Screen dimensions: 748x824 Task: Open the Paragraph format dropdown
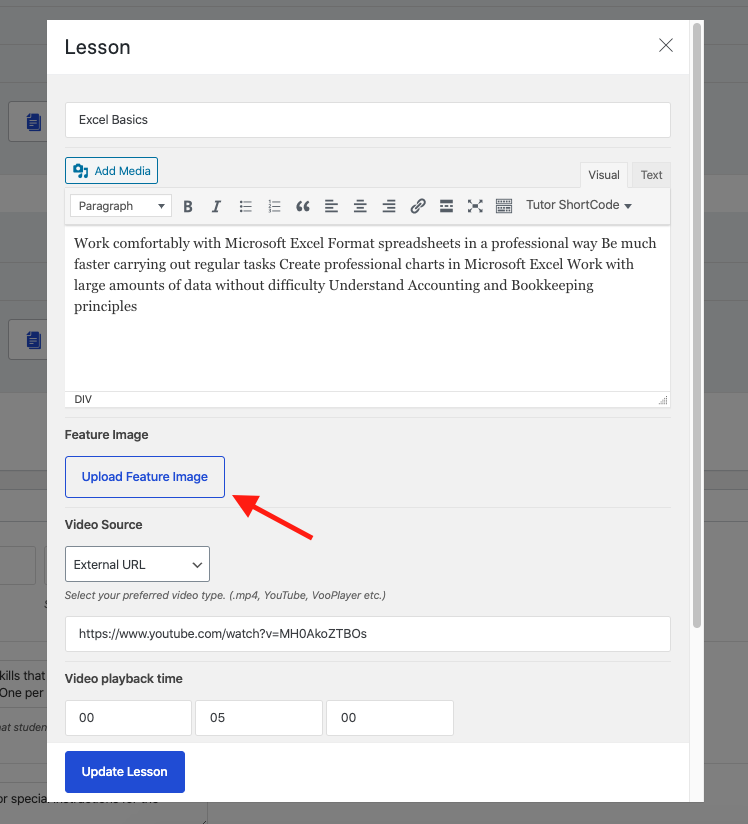coord(121,206)
